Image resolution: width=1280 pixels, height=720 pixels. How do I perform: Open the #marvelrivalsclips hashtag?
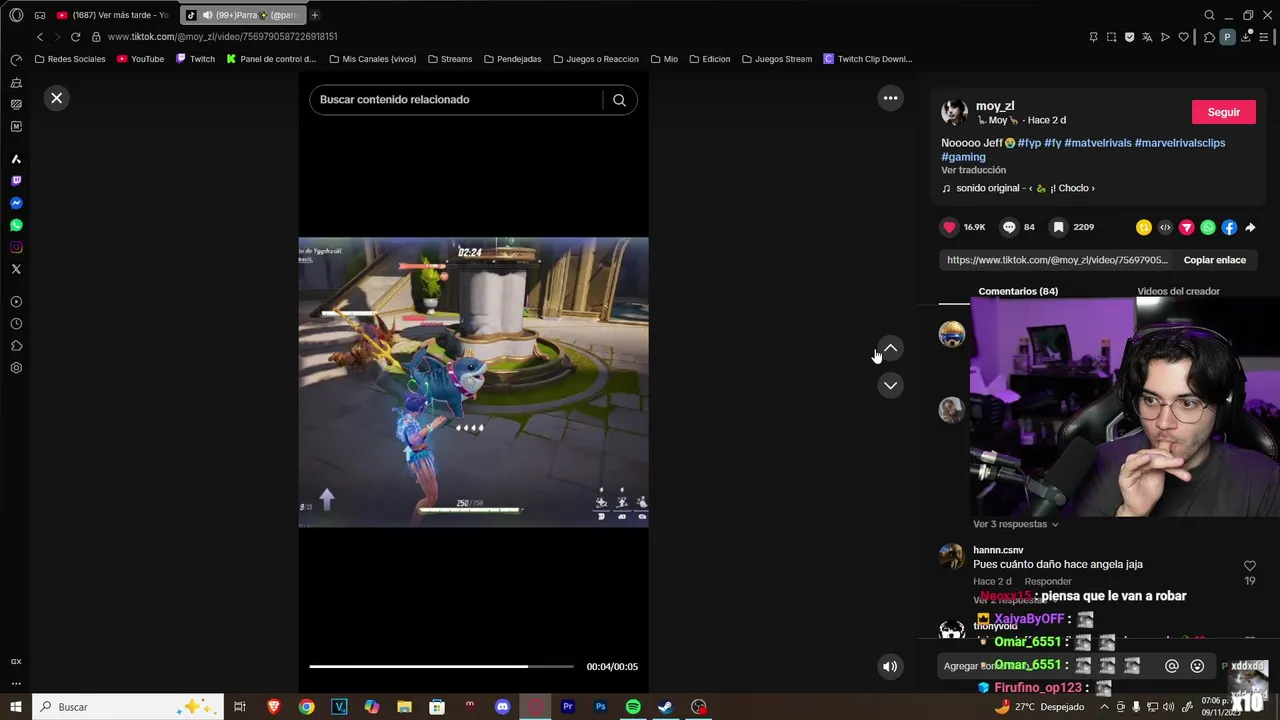1179,143
